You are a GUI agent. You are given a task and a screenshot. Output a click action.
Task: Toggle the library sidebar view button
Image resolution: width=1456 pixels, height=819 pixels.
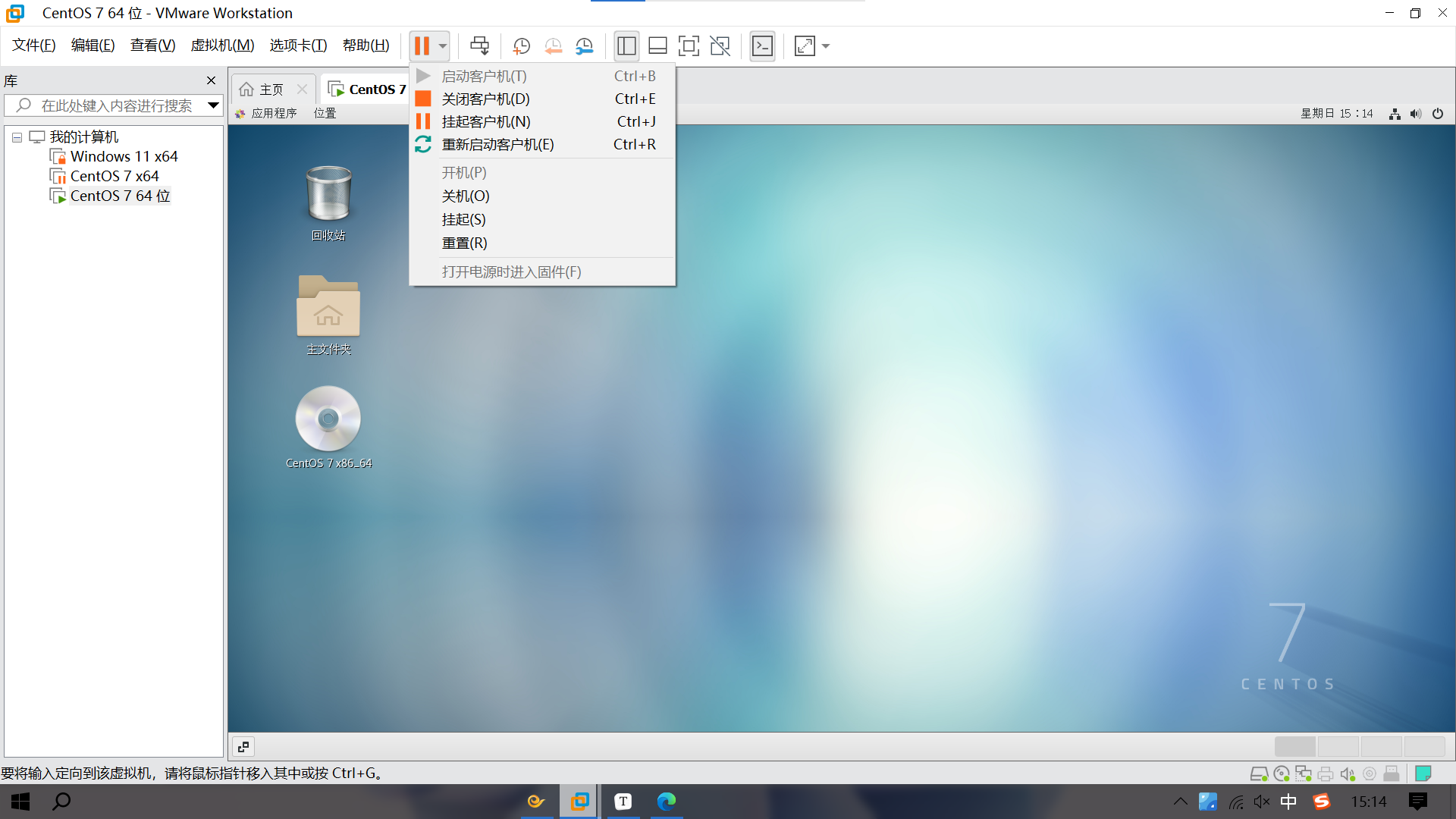coord(626,46)
